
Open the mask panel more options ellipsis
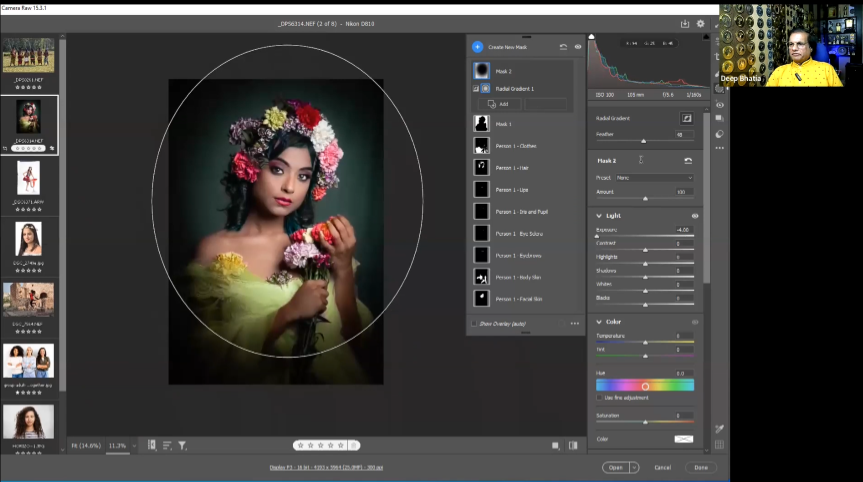pos(575,323)
